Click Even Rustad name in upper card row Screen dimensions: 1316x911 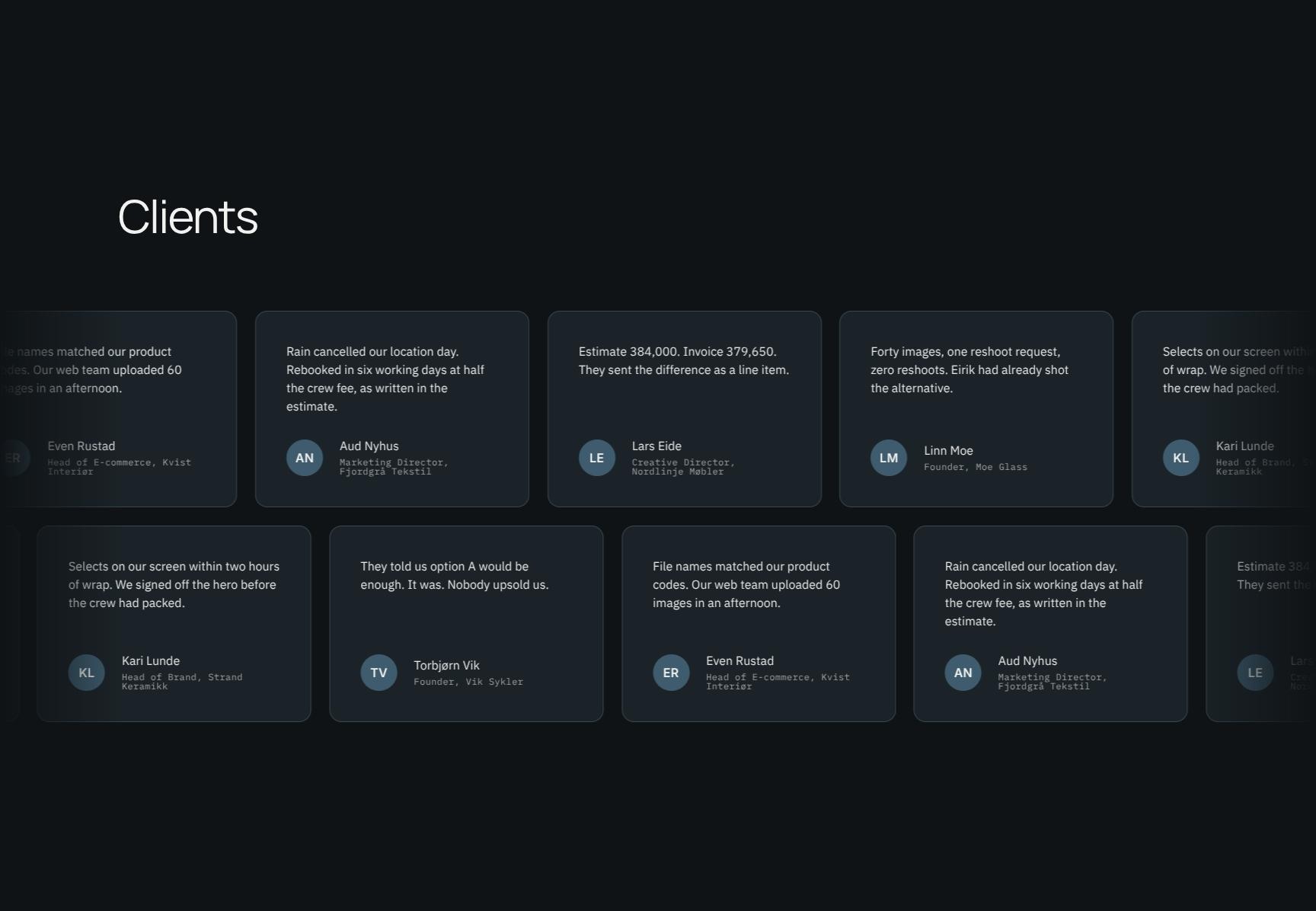pyautogui.click(x=81, y=446)
